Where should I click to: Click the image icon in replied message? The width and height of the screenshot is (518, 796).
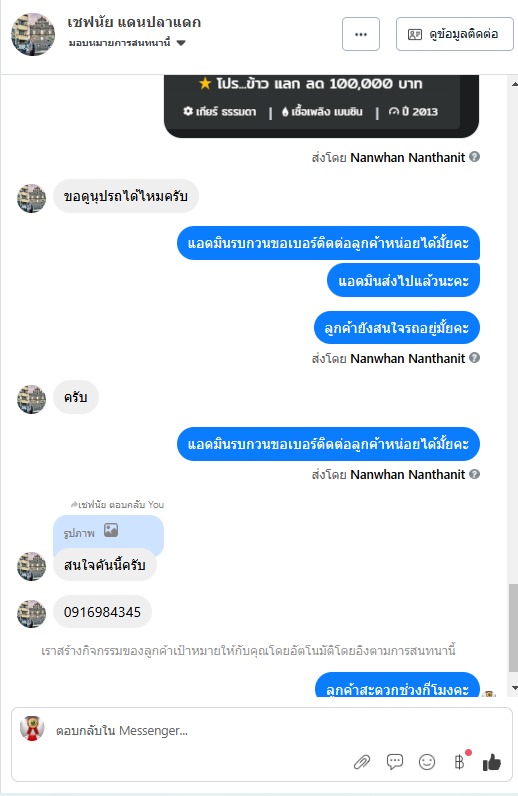111,530
